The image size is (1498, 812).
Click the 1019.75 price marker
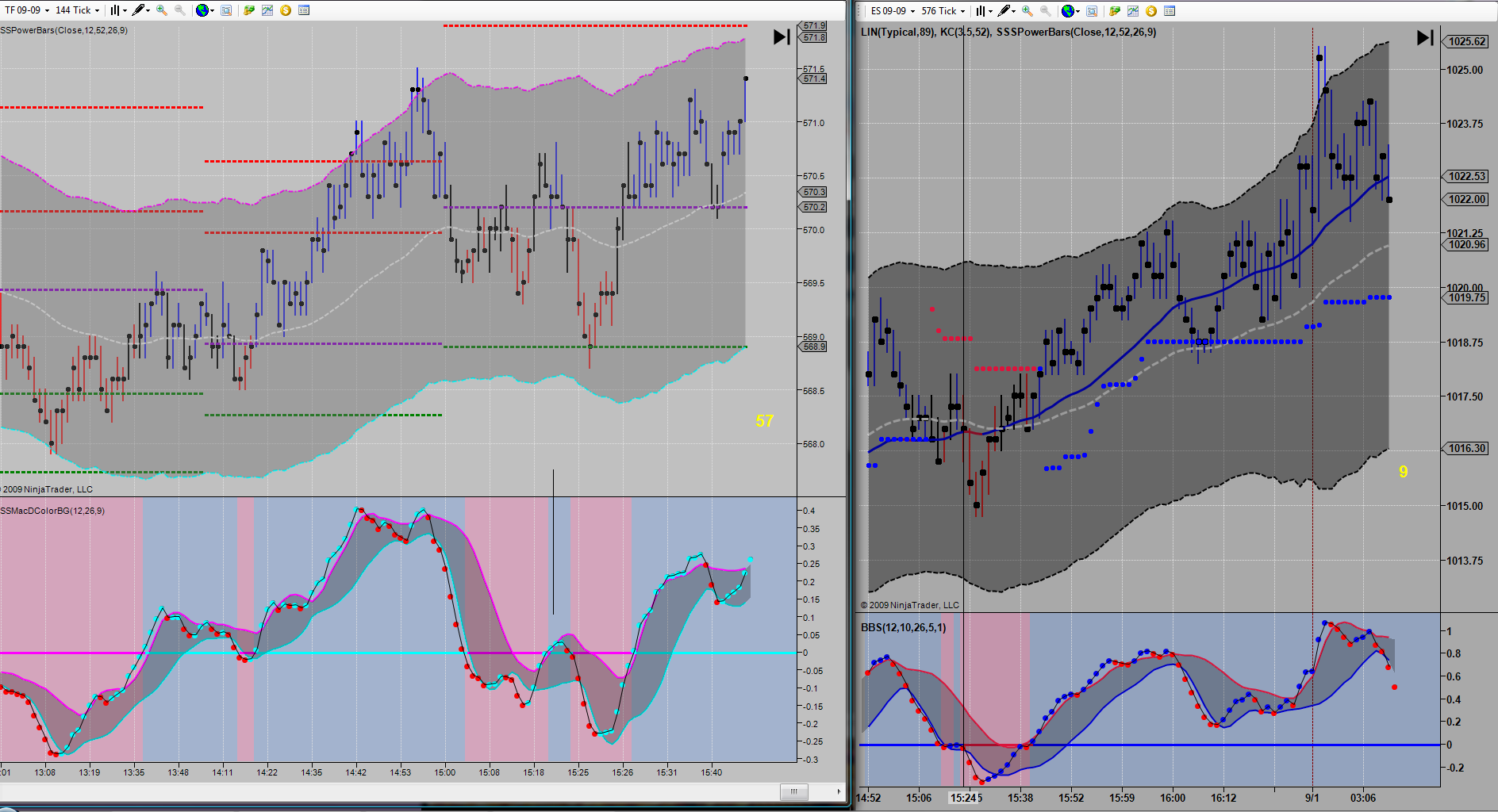(1466, 297)
